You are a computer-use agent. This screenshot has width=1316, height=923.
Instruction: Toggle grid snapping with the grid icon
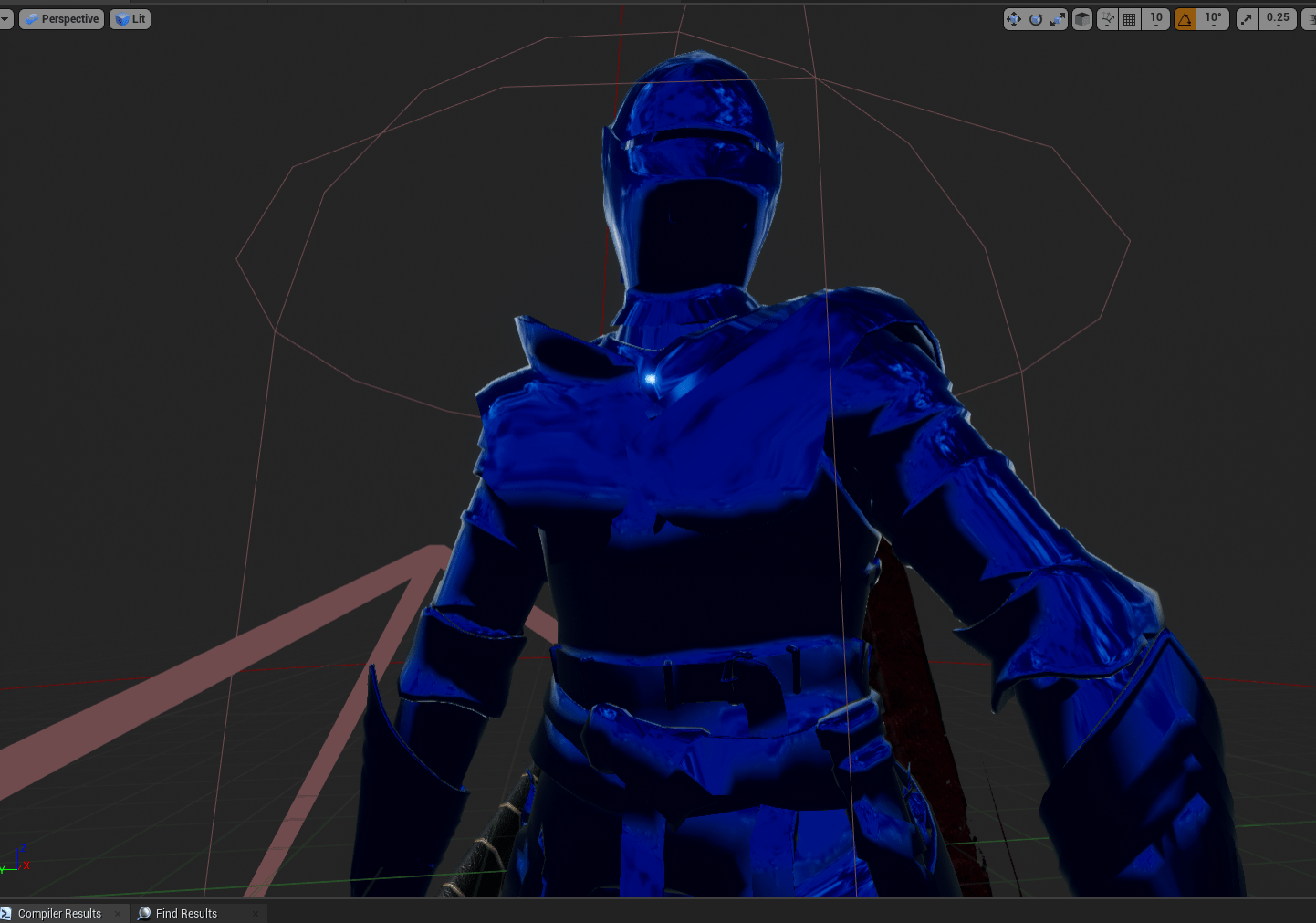click(x=1130, y=19)
